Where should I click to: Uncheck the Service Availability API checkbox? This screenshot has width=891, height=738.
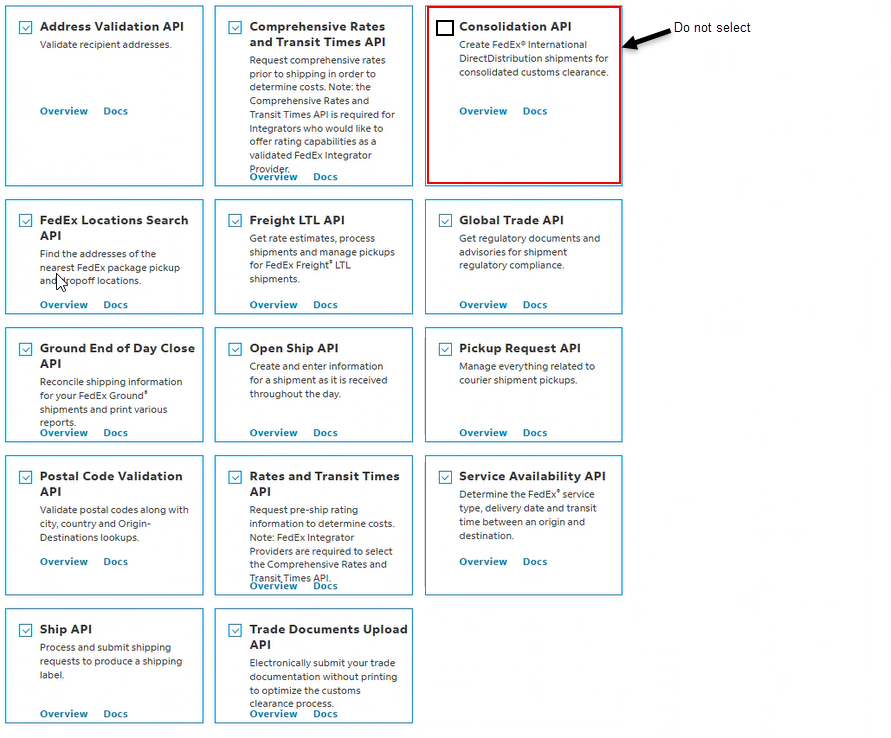(x=445, y=477)
